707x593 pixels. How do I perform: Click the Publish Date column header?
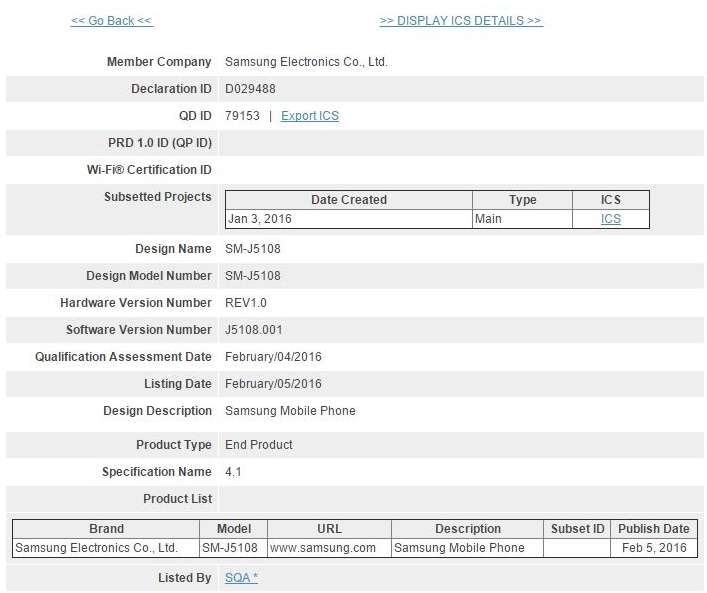654,529
